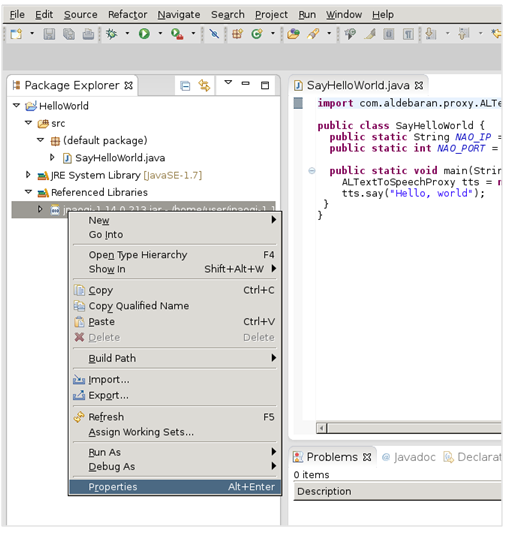Image resolution: width=505 pixels, height=539 pixels.
Task: Click the Print toolbar icon
Action: [x=88, y=34]
